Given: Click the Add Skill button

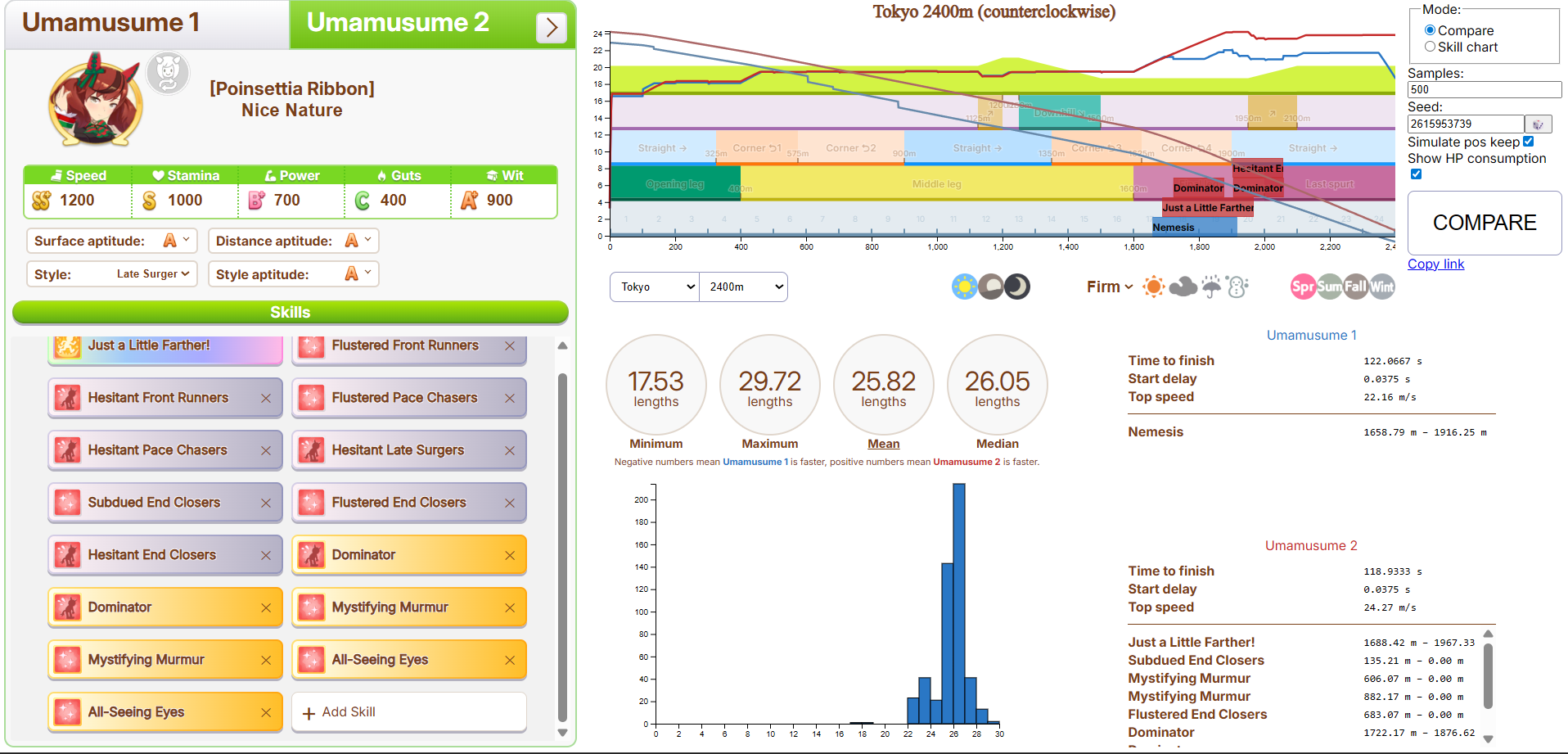Looking at the screenshot, I should (x=409, y=712).
